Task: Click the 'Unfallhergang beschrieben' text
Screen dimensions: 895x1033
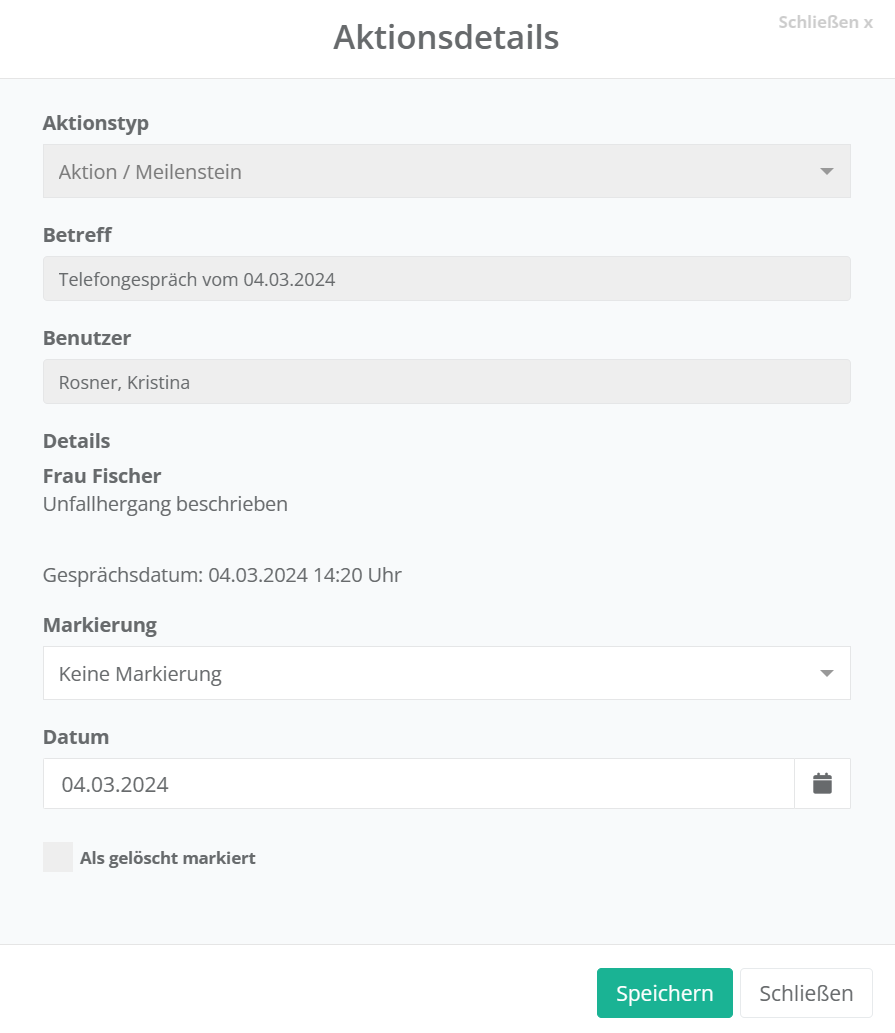Action: click(165, 504)
